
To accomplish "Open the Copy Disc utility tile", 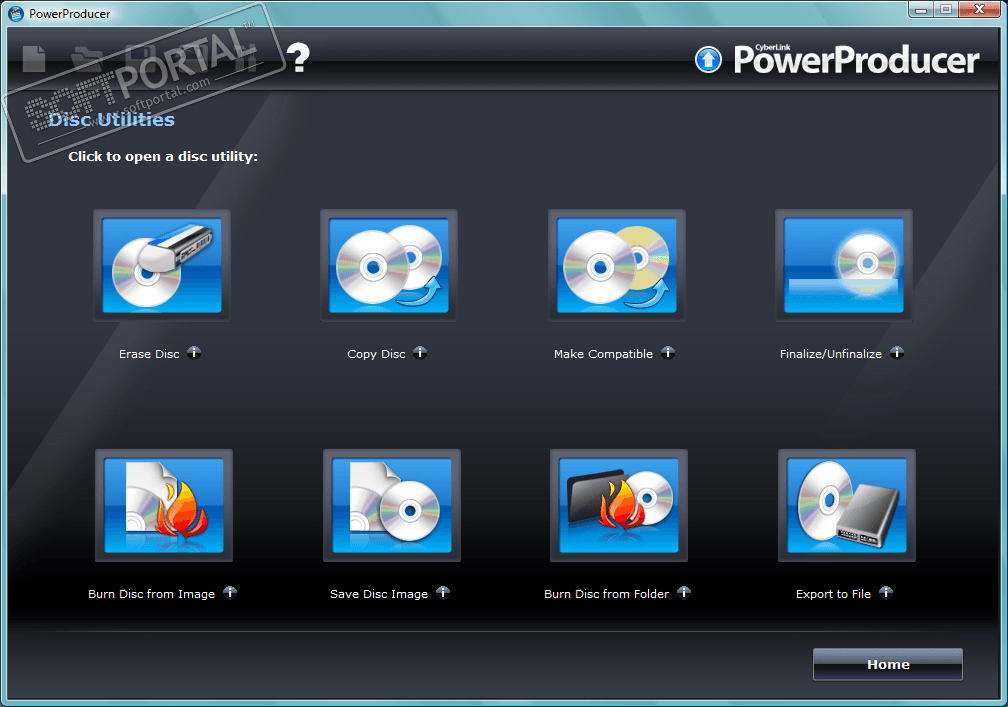I will 389,265.
